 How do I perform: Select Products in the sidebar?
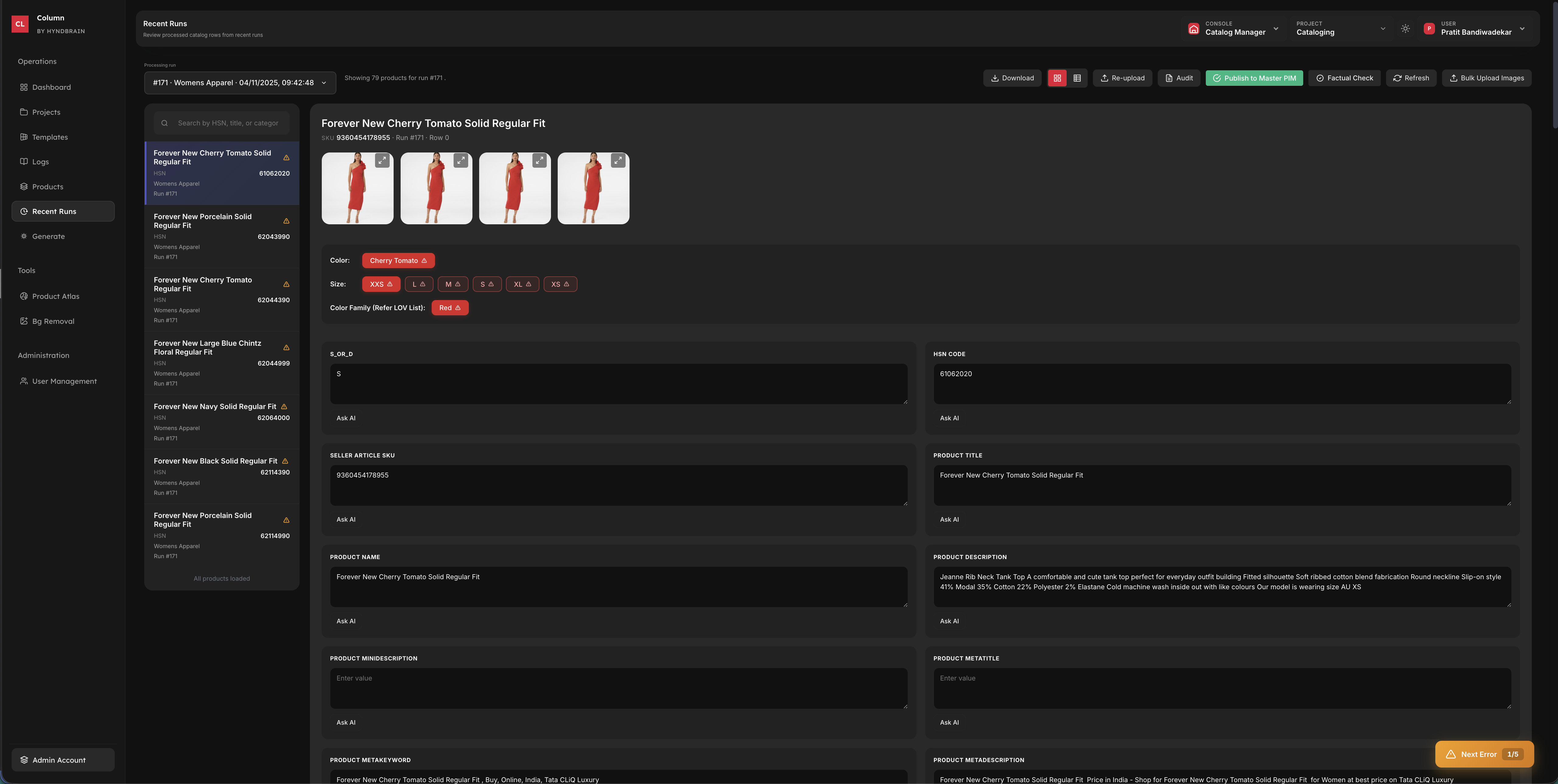click(x=47, y=186)
